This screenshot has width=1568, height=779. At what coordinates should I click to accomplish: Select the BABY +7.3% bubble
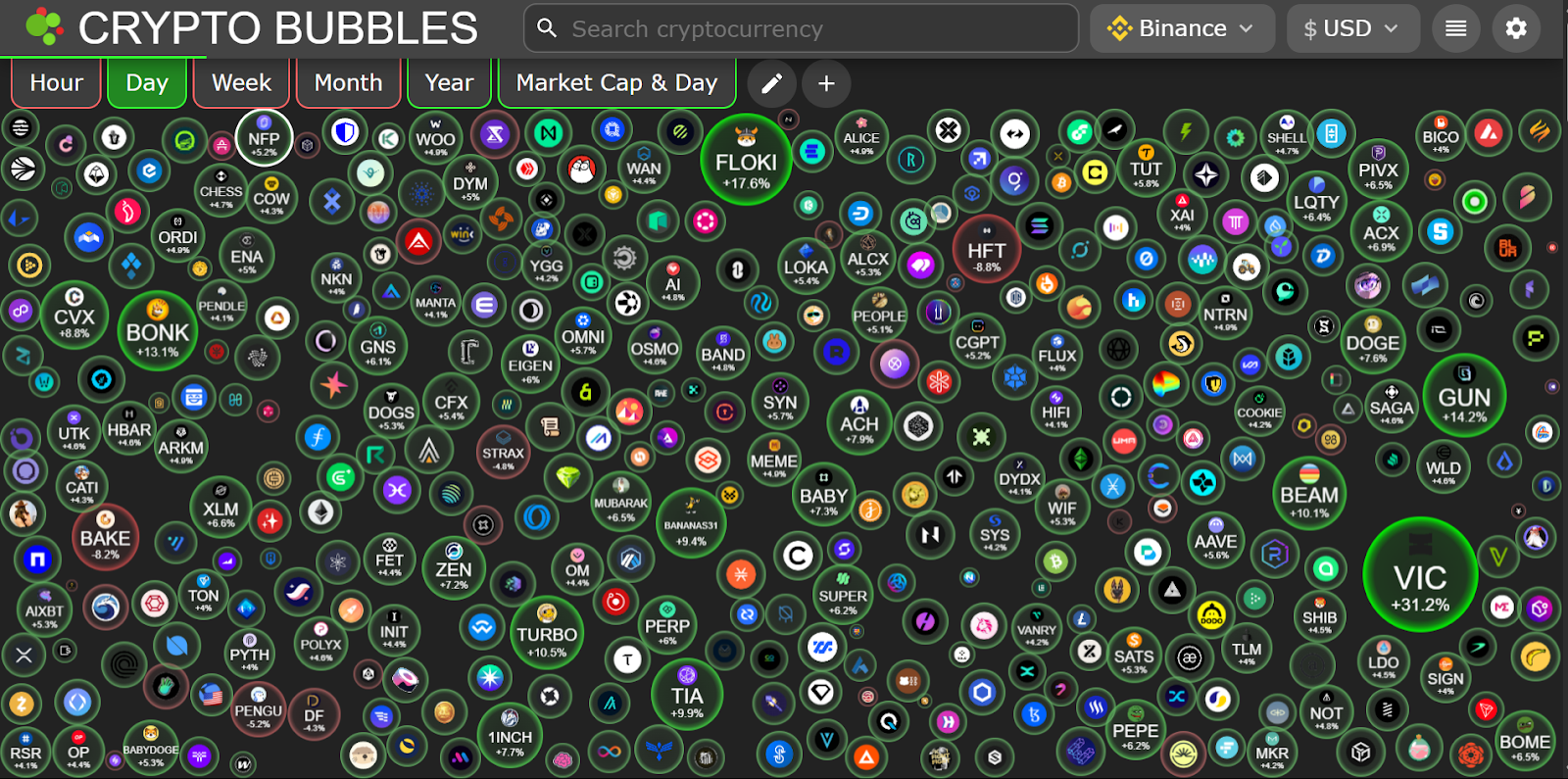(823, 495)
